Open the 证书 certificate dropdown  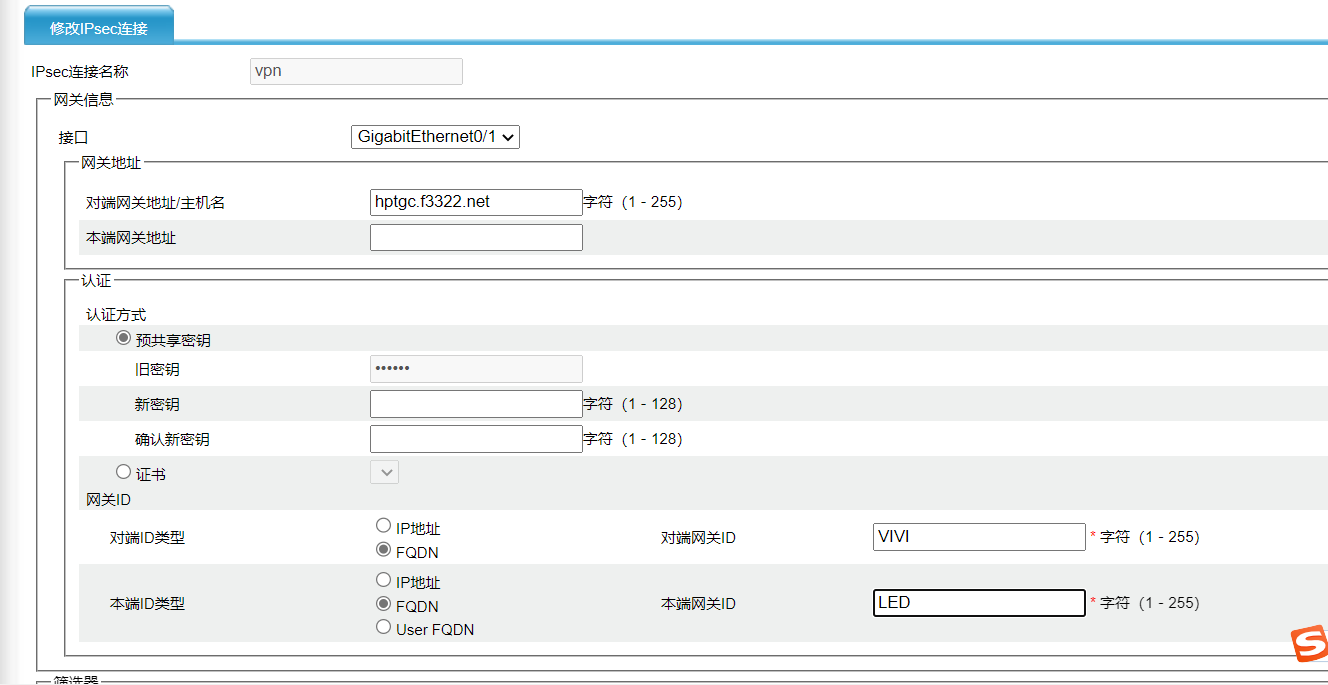point(385,472)
